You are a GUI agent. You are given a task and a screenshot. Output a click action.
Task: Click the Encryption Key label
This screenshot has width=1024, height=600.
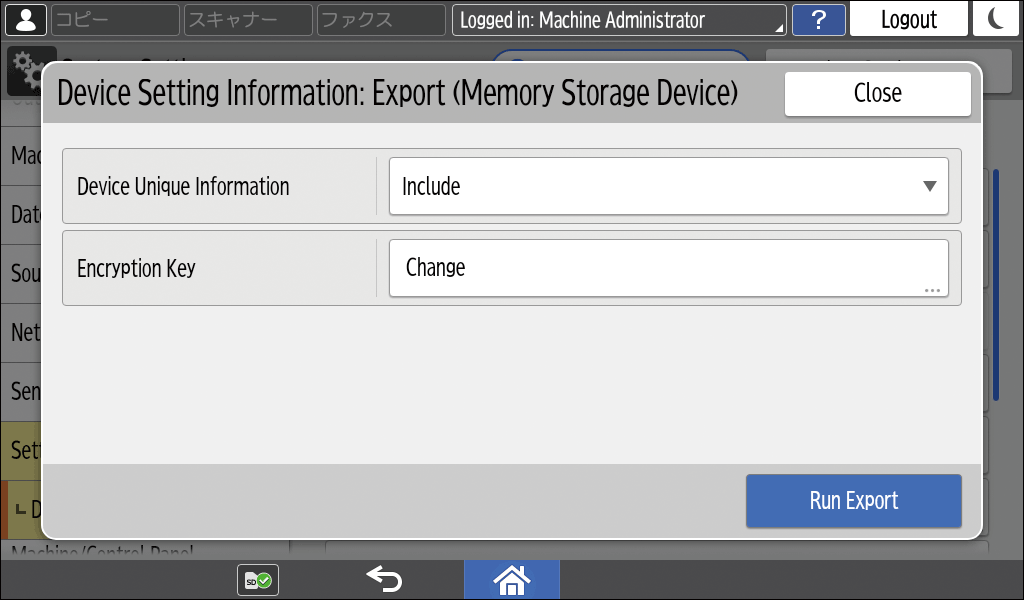(x=136, y=268)
